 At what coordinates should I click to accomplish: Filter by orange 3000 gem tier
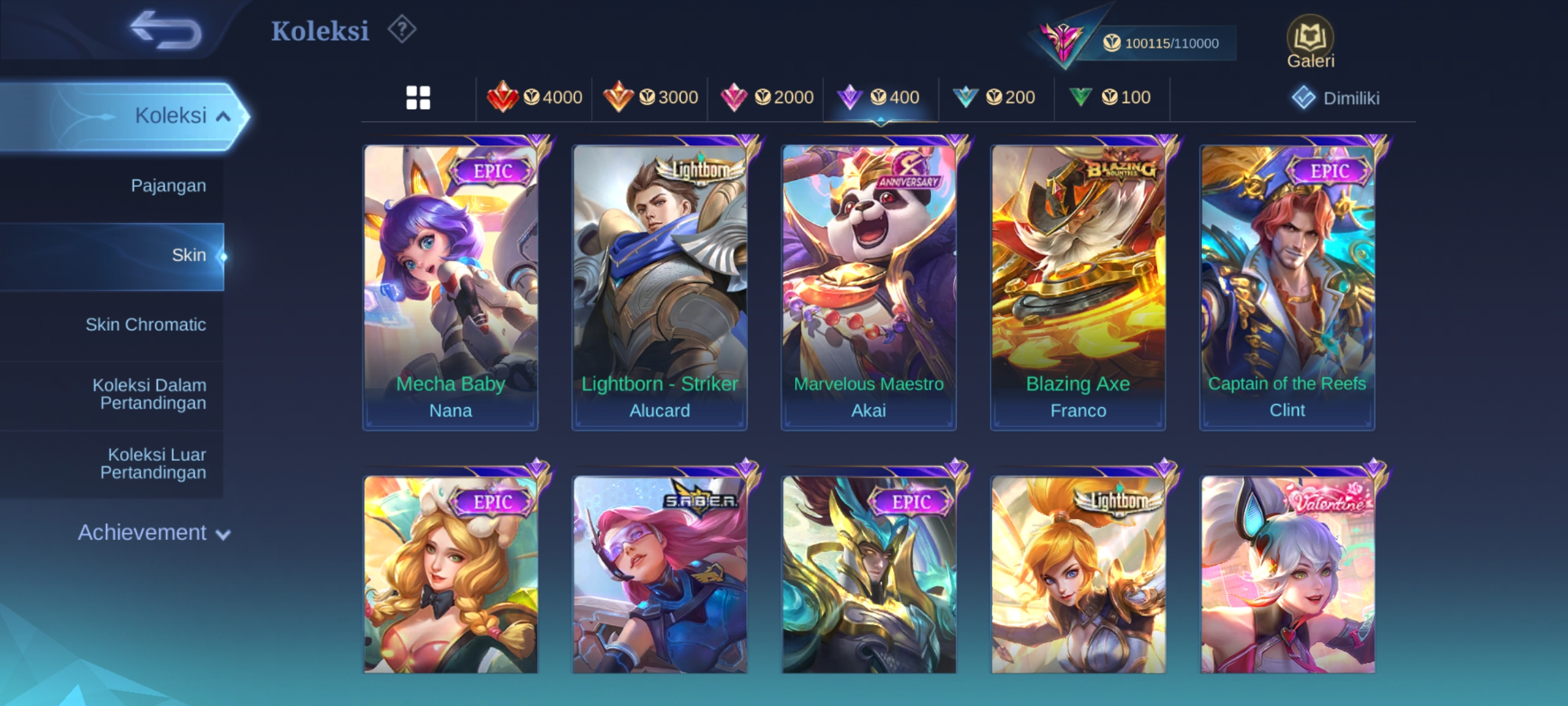click(650, 97)
